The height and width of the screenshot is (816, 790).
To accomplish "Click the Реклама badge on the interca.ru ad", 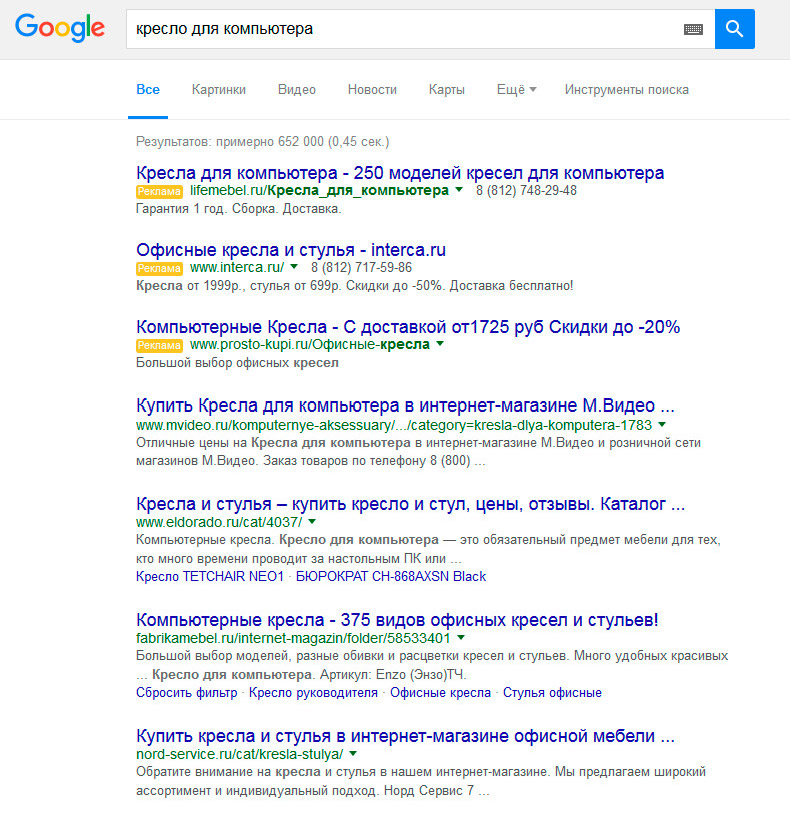I will click(x=159, y=269).
